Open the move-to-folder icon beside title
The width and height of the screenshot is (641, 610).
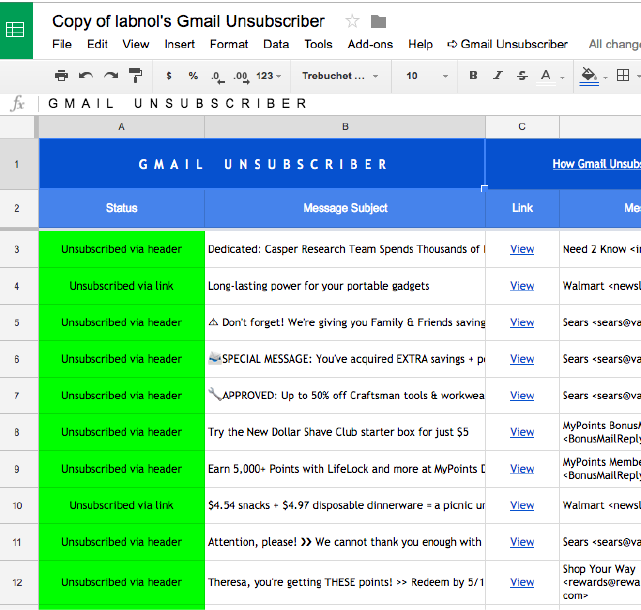[x=378, y=21]
